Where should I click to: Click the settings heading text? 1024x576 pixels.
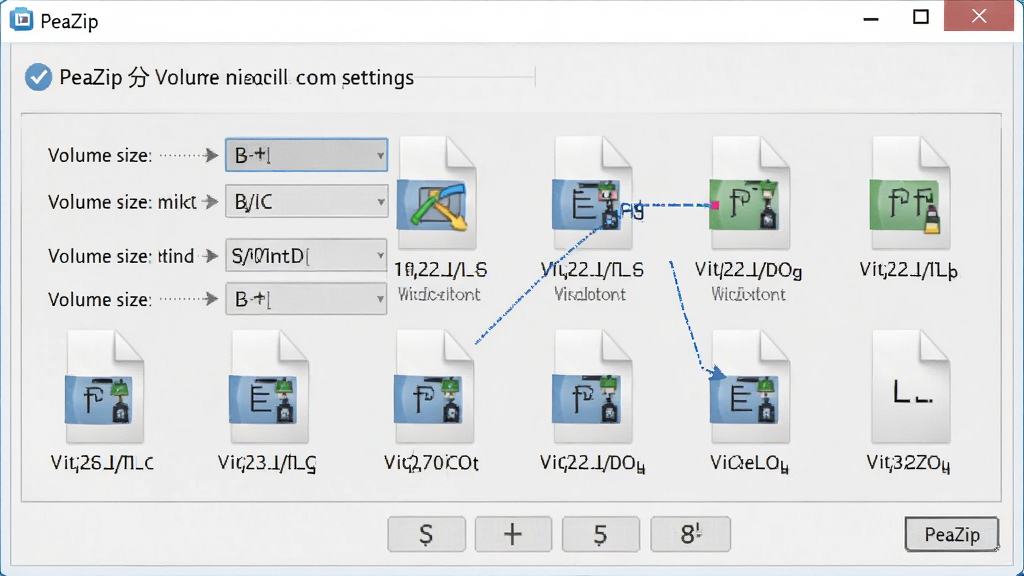(236, 78)
